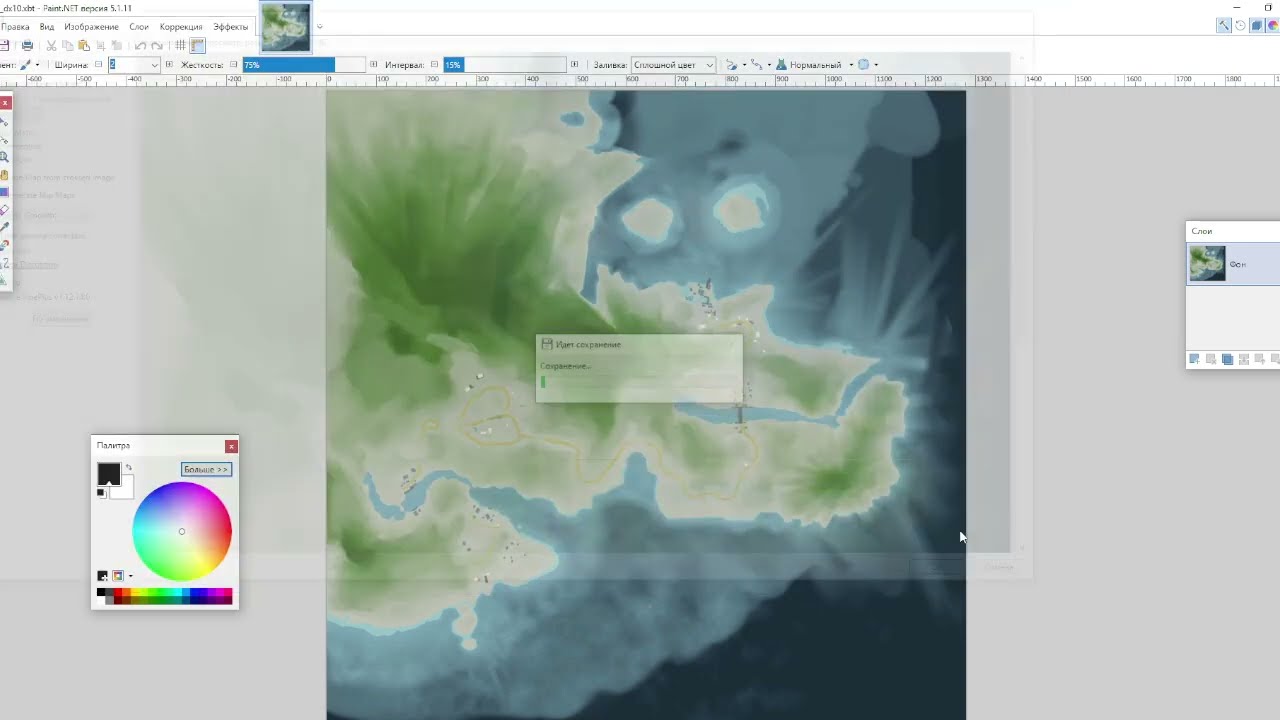Click the Copy icon in toolbar

pos(68,45)
